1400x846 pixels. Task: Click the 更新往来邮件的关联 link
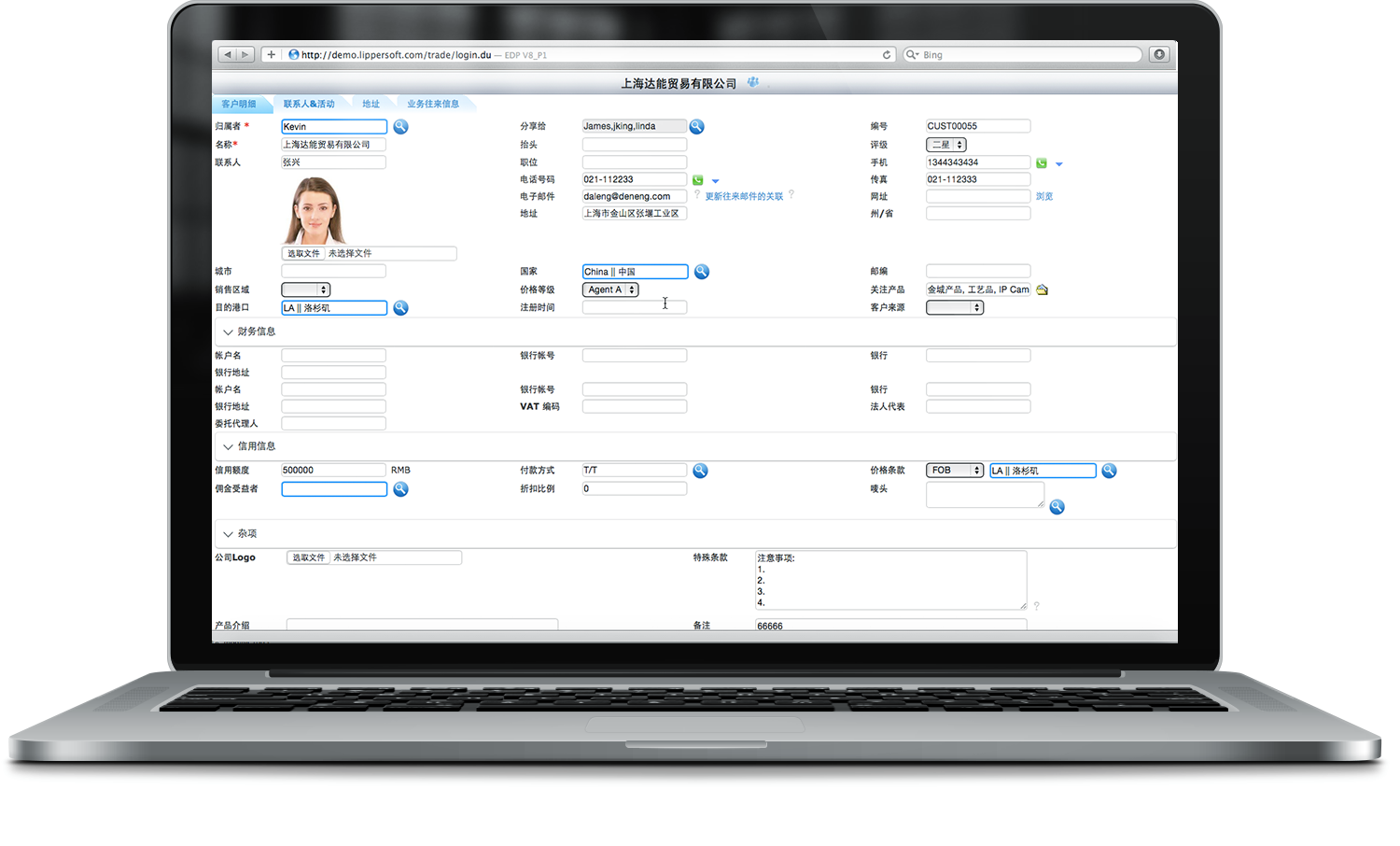pos(744,196)
